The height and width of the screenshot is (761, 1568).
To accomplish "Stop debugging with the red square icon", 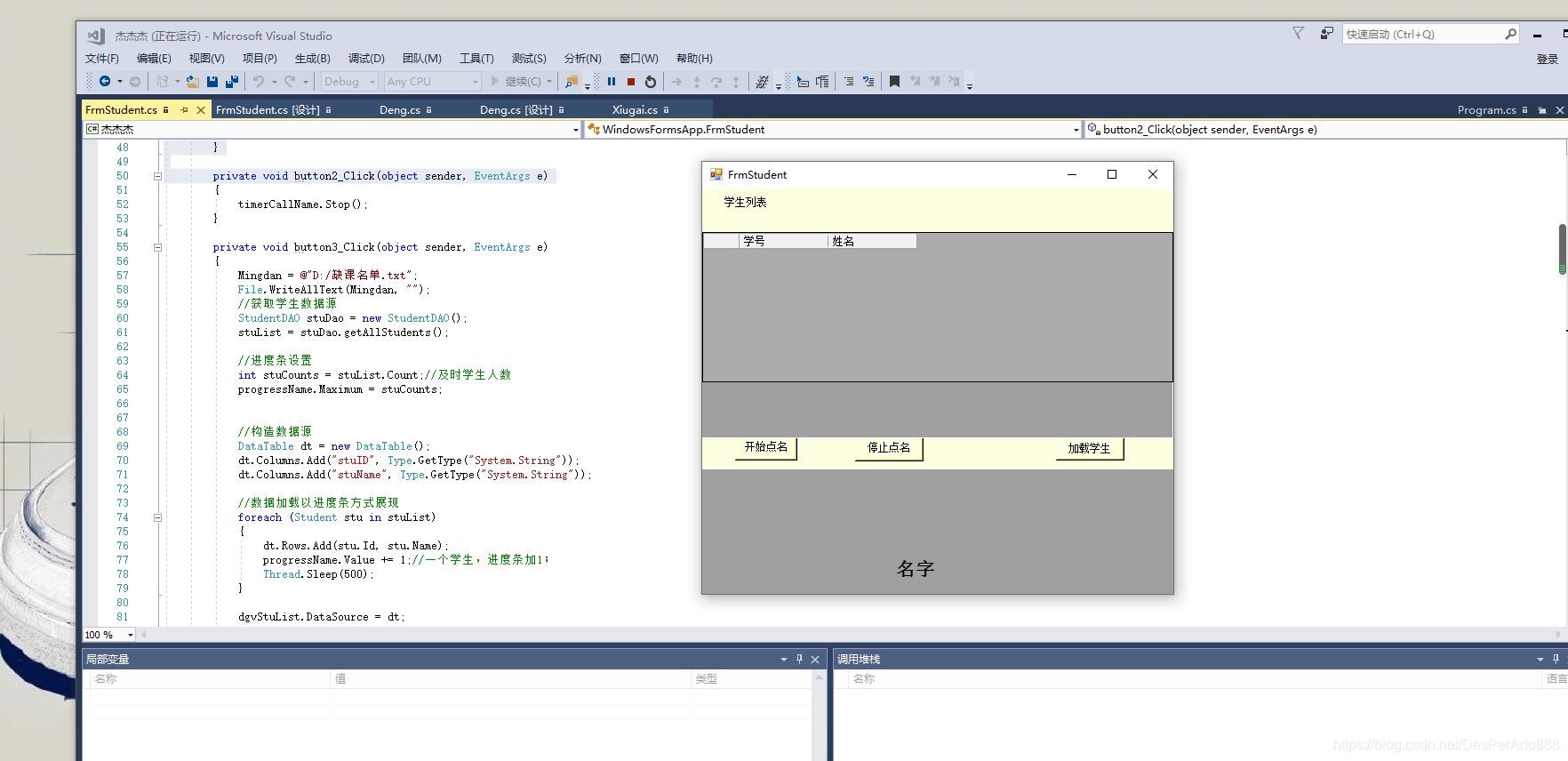I will point(631,82).
